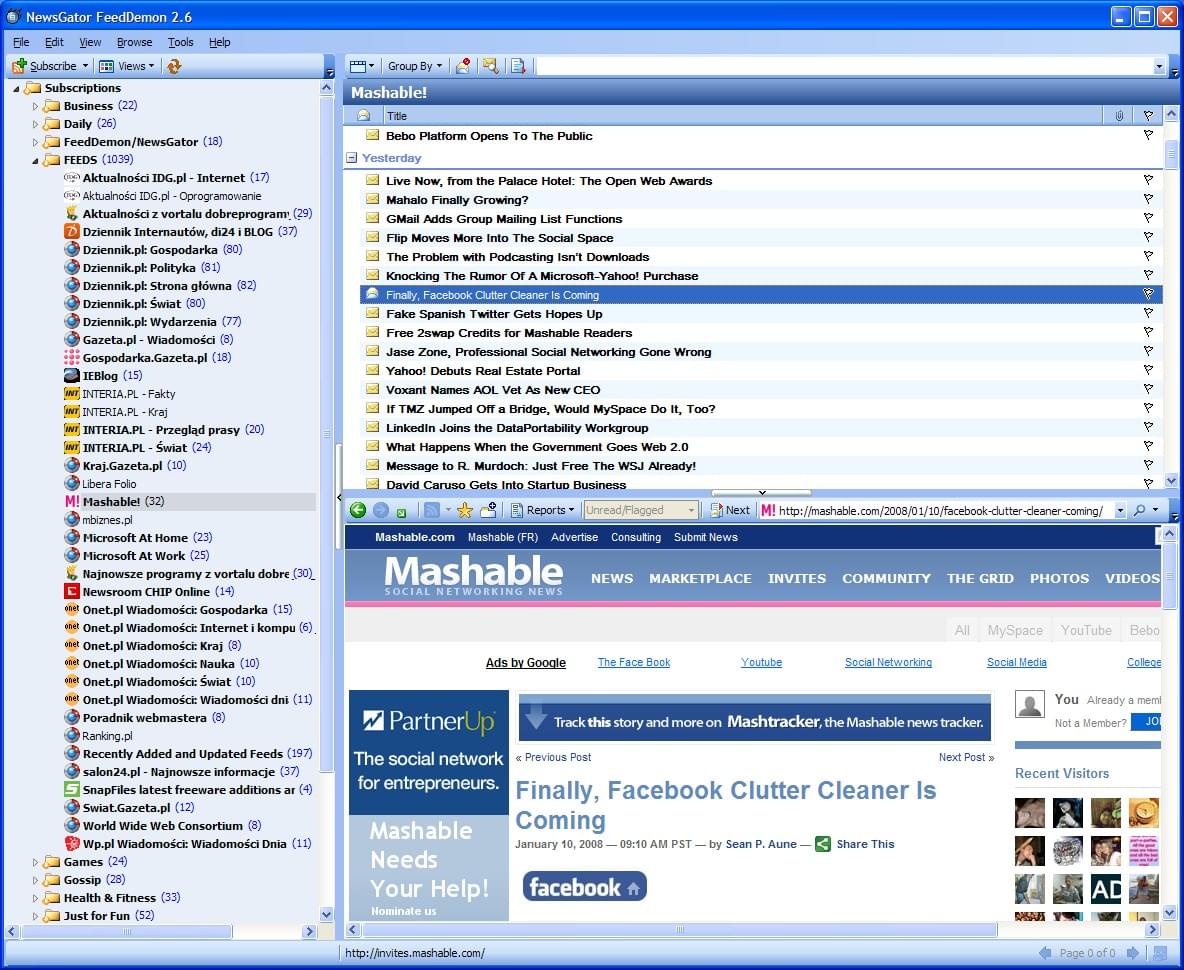Toggle read envelope for 'LinkedIn Joins the DataPortability Workgroup'
Viewport: 1184px width, 970px height.
372,426
